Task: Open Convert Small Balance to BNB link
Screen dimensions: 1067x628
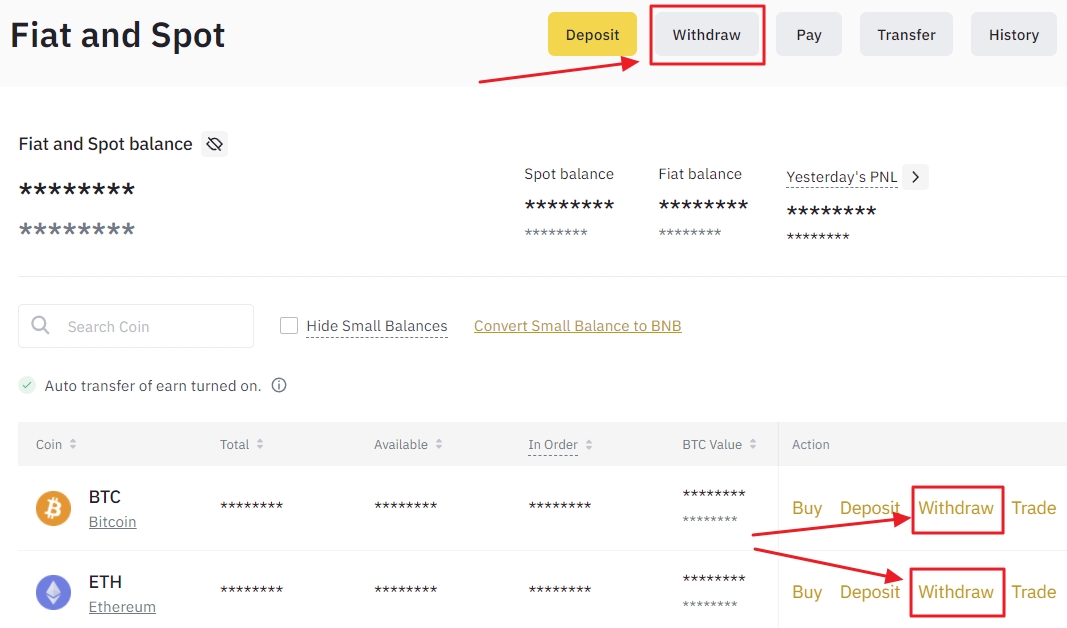Action: click(577, 326)
